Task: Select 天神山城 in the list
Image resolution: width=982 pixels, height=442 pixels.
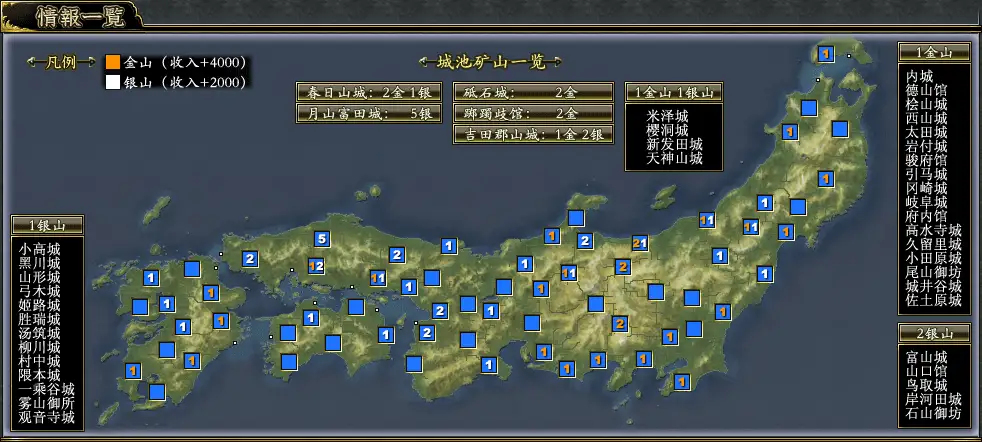Action: (x=674, y=158)
